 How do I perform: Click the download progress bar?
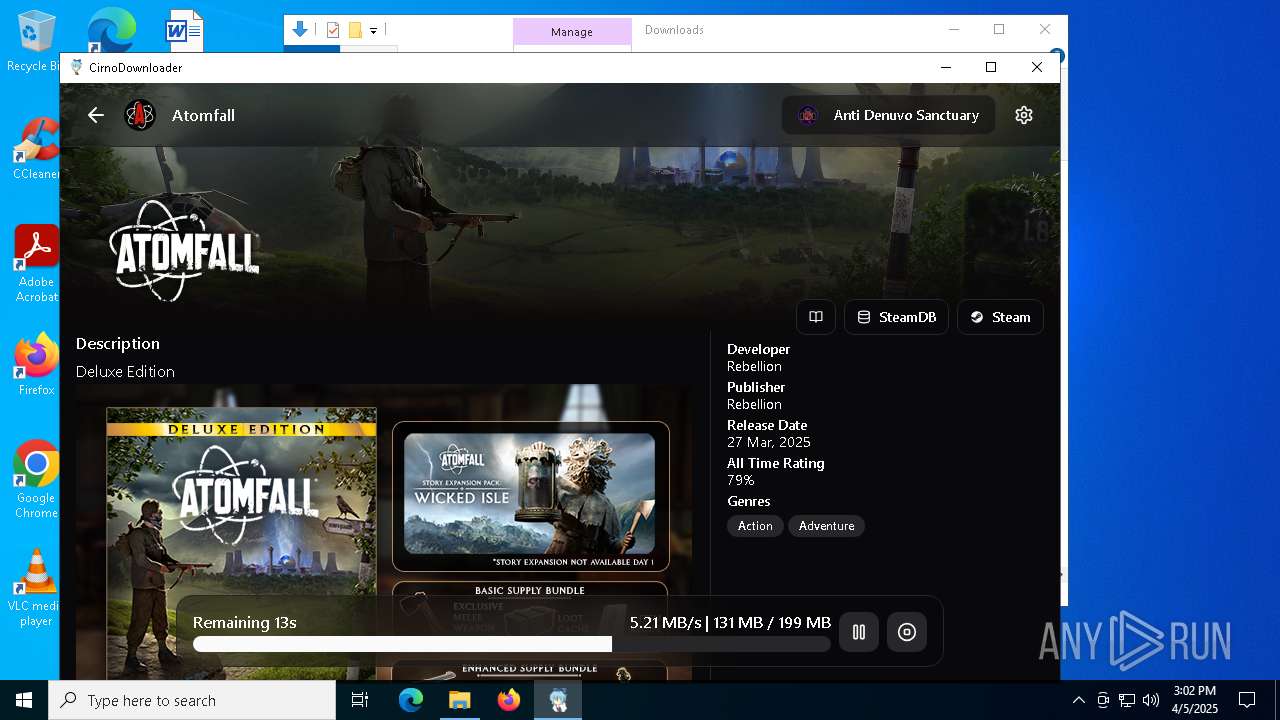[x=511, y=645]
